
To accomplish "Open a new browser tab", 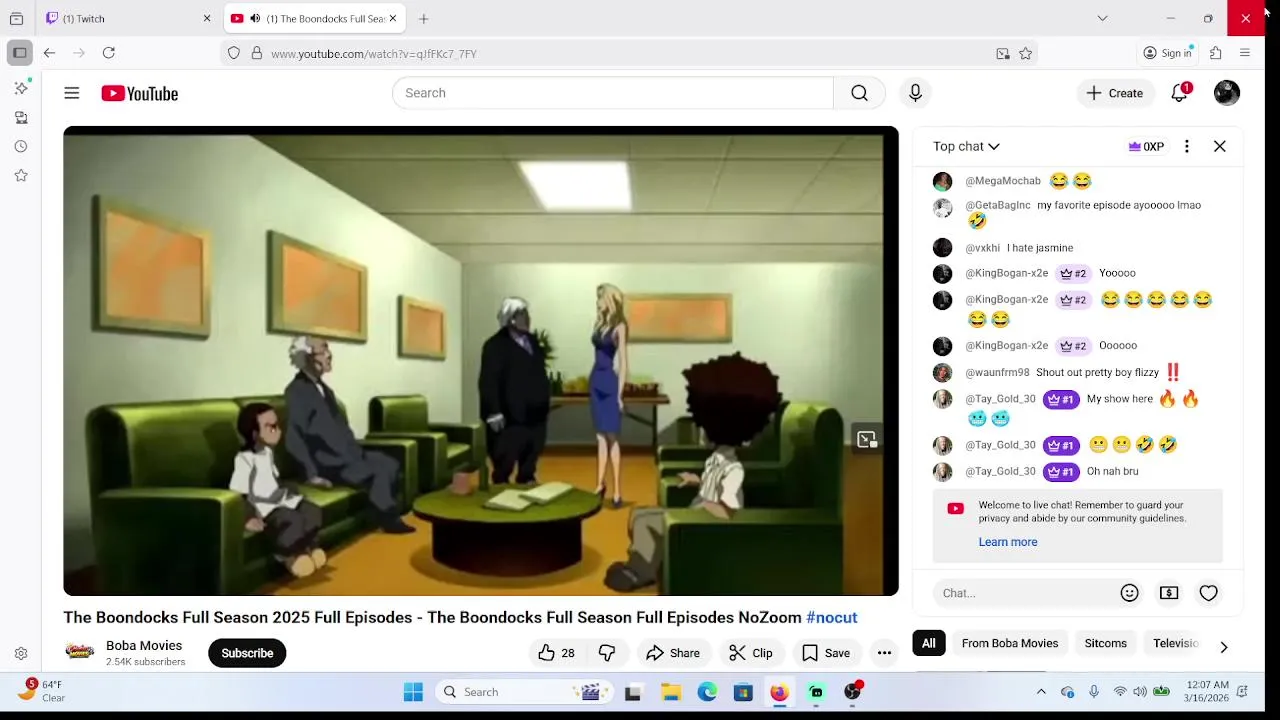I will coord(424,18).
